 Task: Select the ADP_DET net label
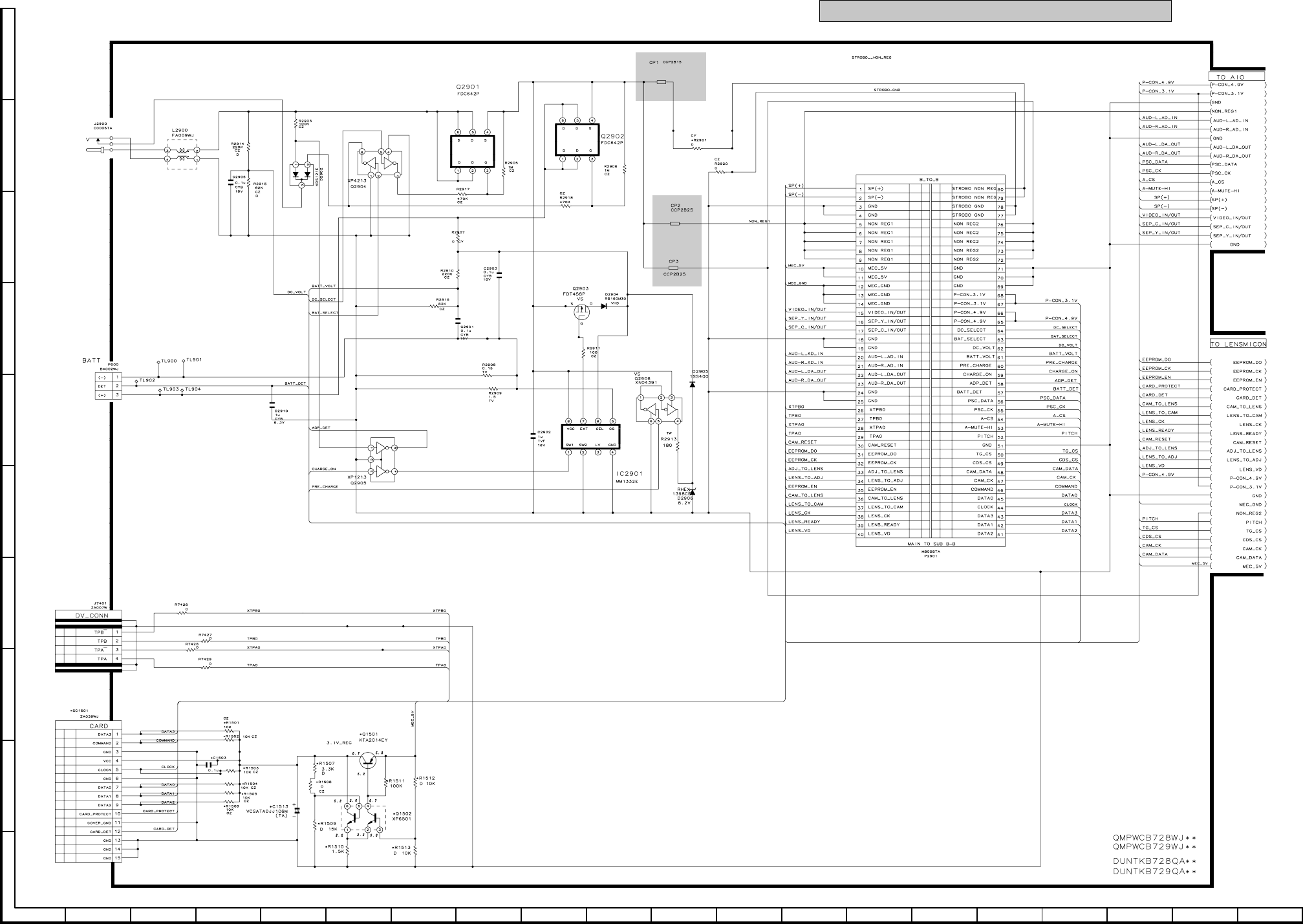tap(321, 428)
